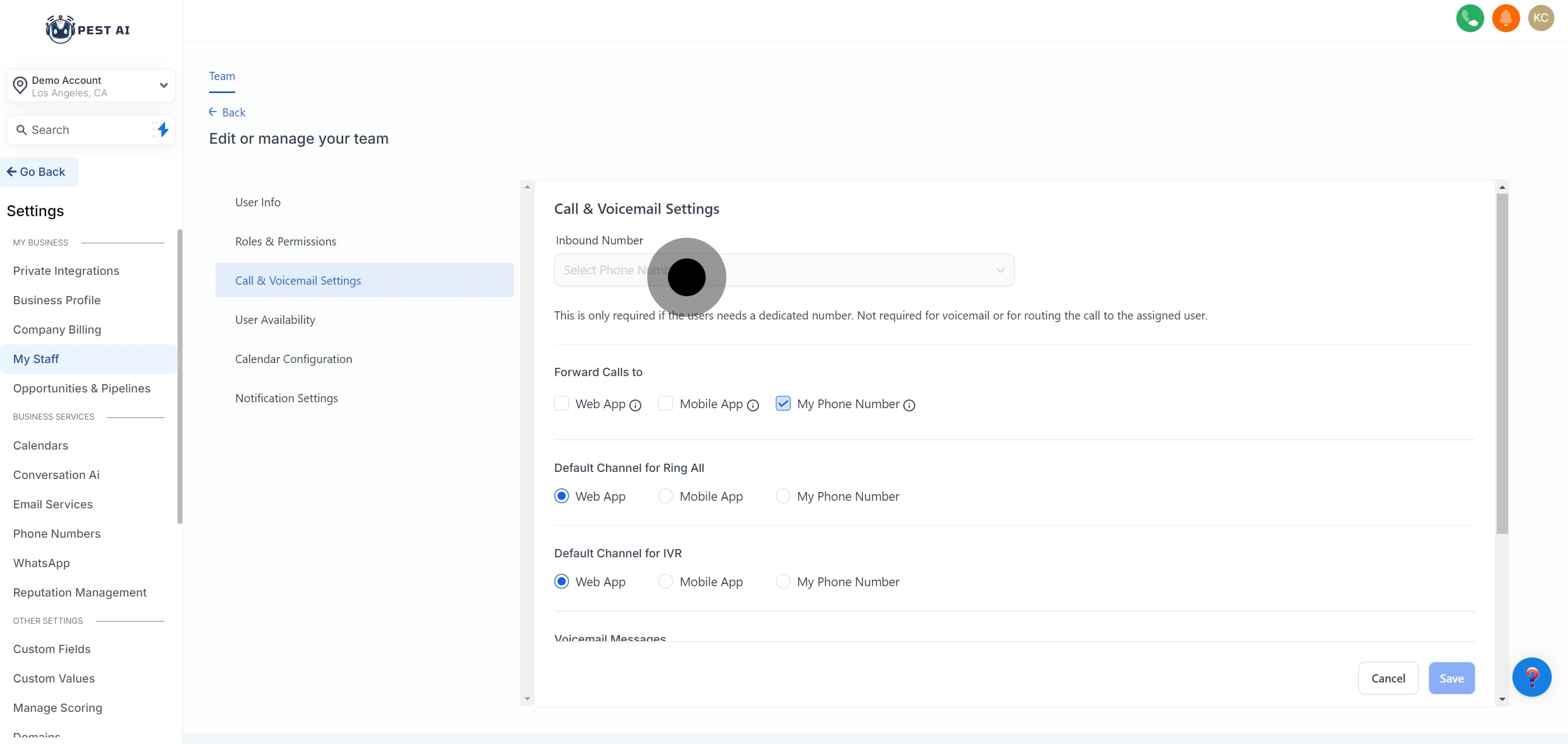The image size is (1568, 744).
Task: Click the Save button
Action: (1450, 678)
